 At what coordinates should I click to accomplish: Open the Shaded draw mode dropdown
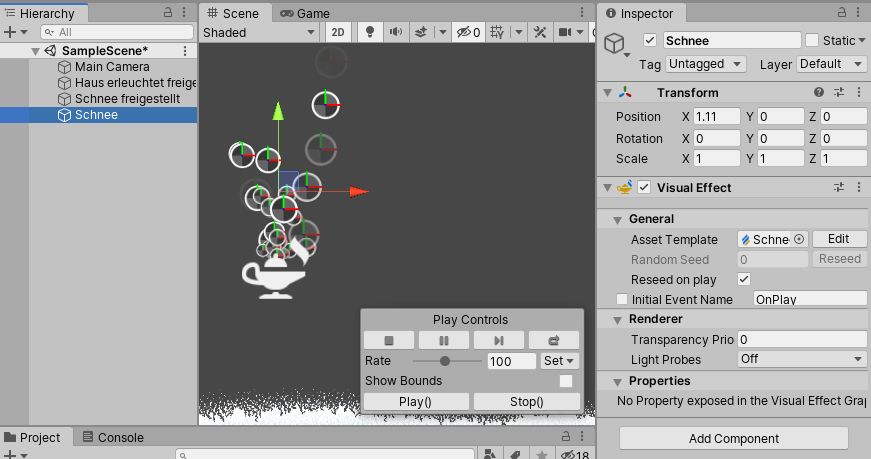[258, 32]
